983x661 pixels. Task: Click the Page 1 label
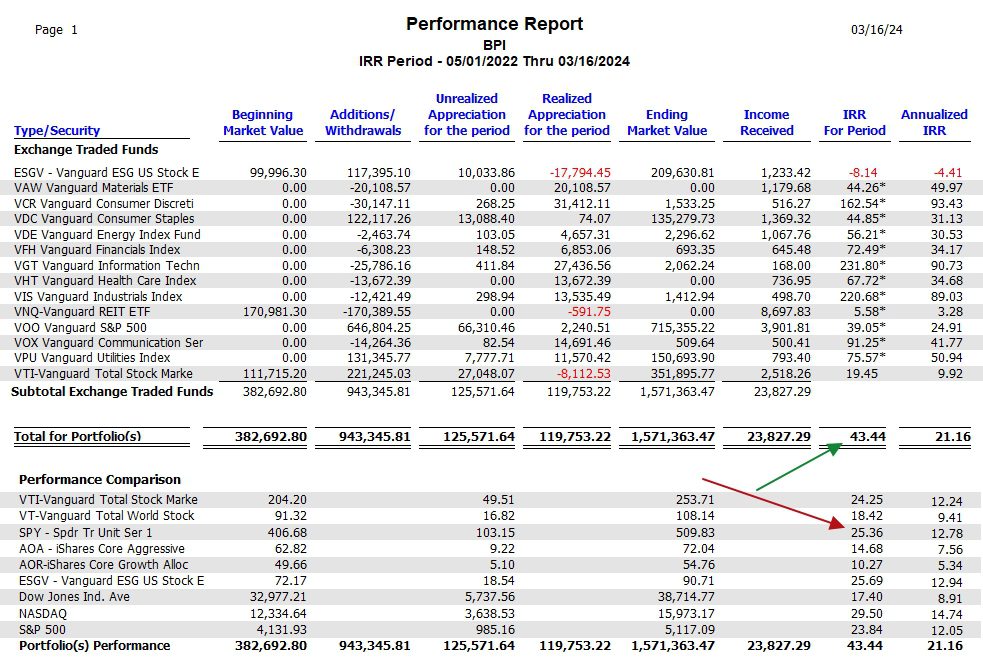click(x=56, y=29)
